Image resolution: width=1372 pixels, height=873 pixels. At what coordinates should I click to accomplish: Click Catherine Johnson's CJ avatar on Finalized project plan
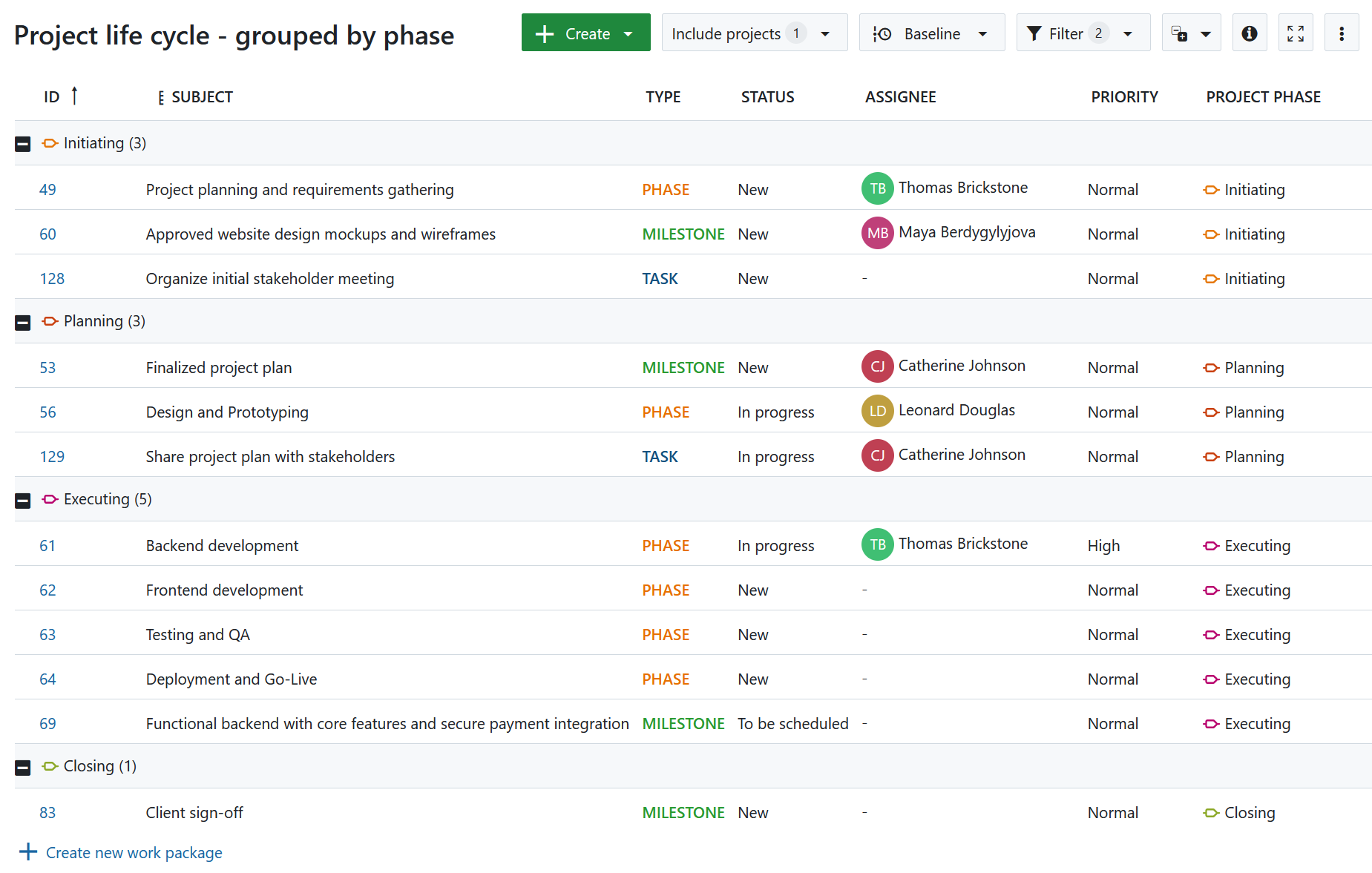point(877,366)
